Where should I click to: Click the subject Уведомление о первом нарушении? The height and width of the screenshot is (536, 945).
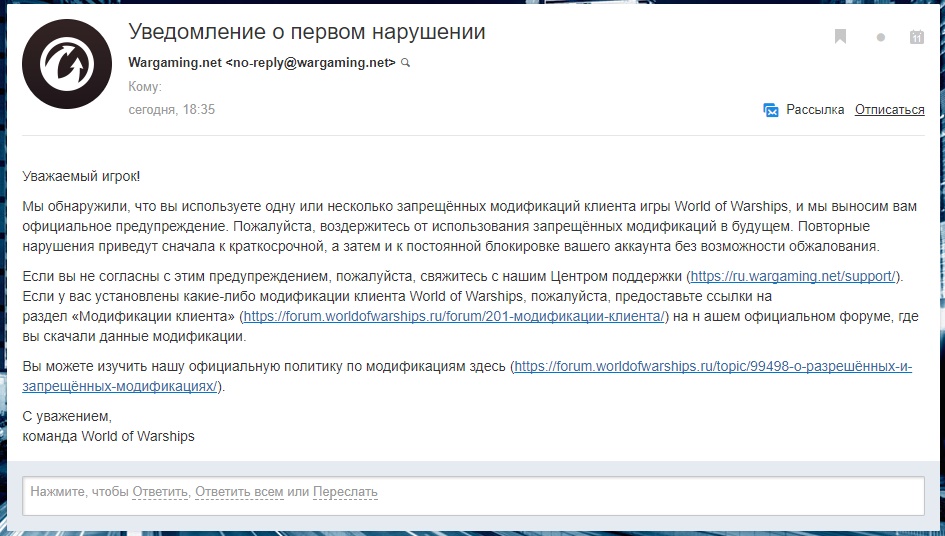307,31
